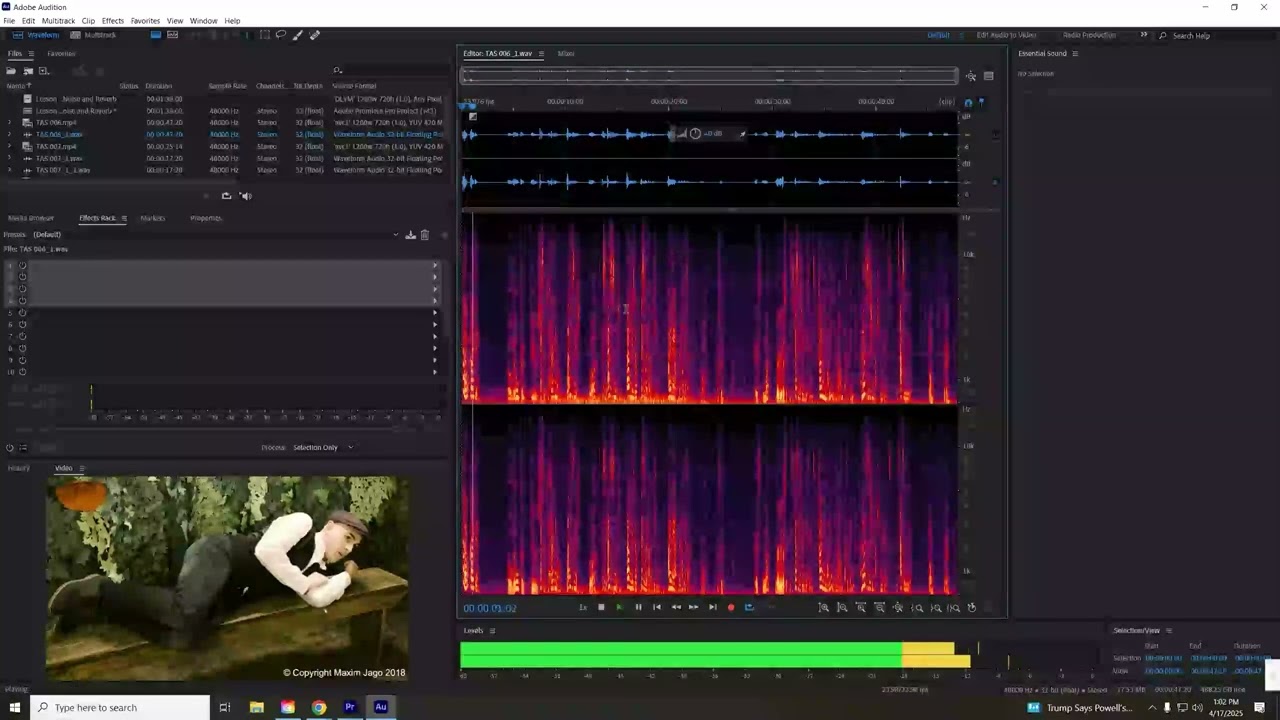Image resolution: width=1280 pixels, height=720 pixels.
Task: Expand the TAS 006.mp4 file entry
Action: [x=10, y=123]
